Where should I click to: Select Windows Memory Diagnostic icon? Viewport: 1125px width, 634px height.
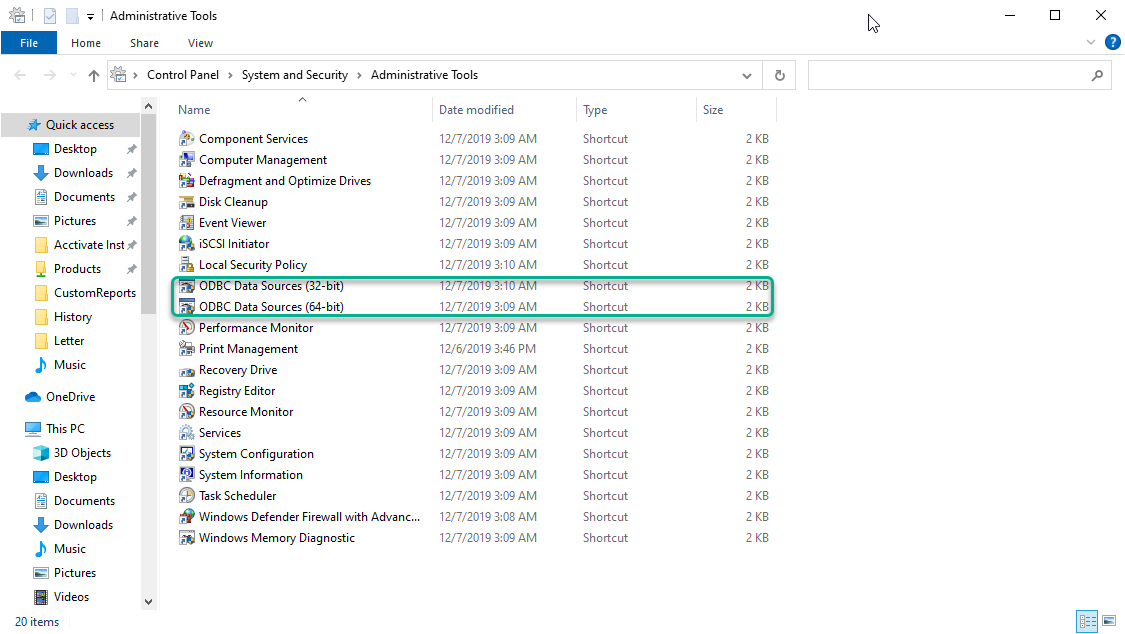click(187, 537)
